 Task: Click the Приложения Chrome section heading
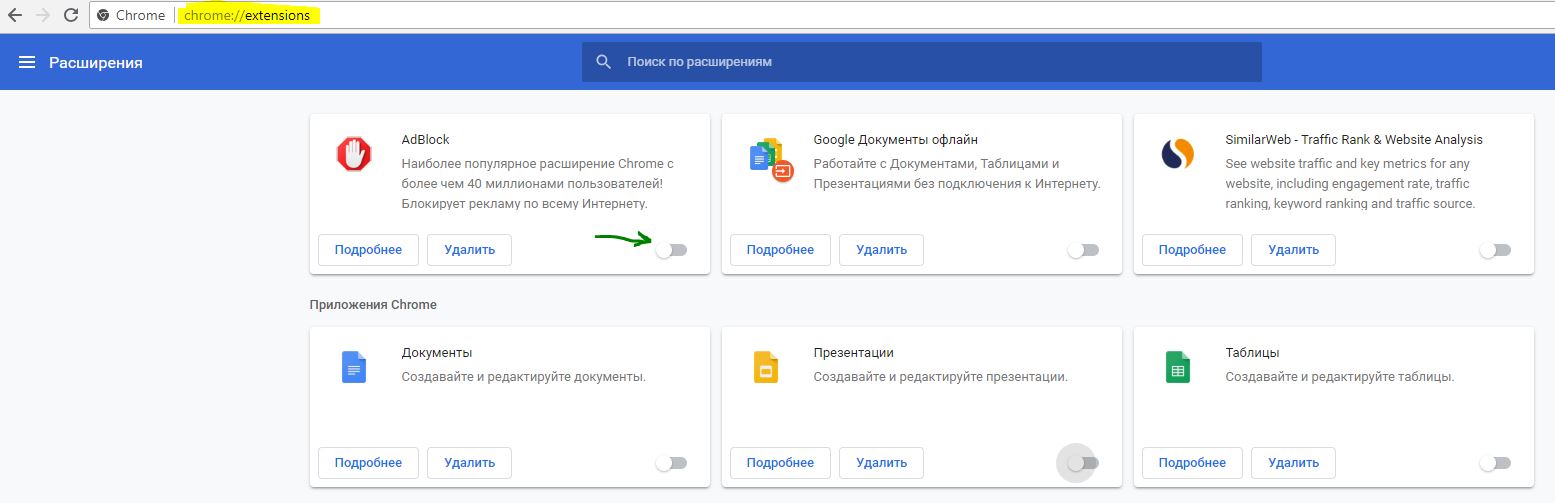[373, 304]
